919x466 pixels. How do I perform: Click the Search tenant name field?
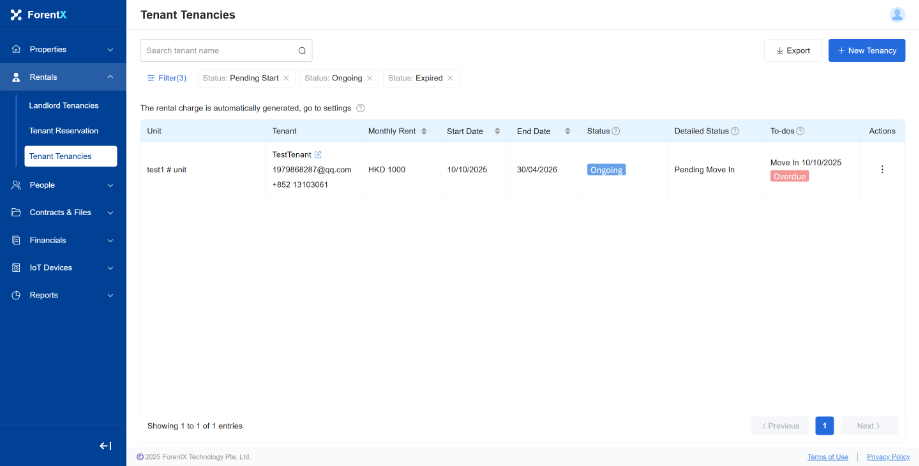pos(220,51)
